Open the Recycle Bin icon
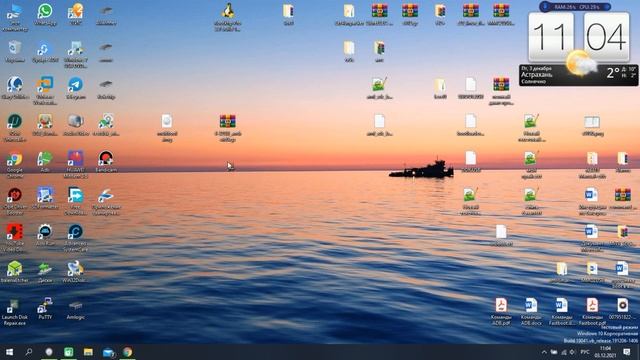This screenshot has height=360, width=640. [15, 51]
